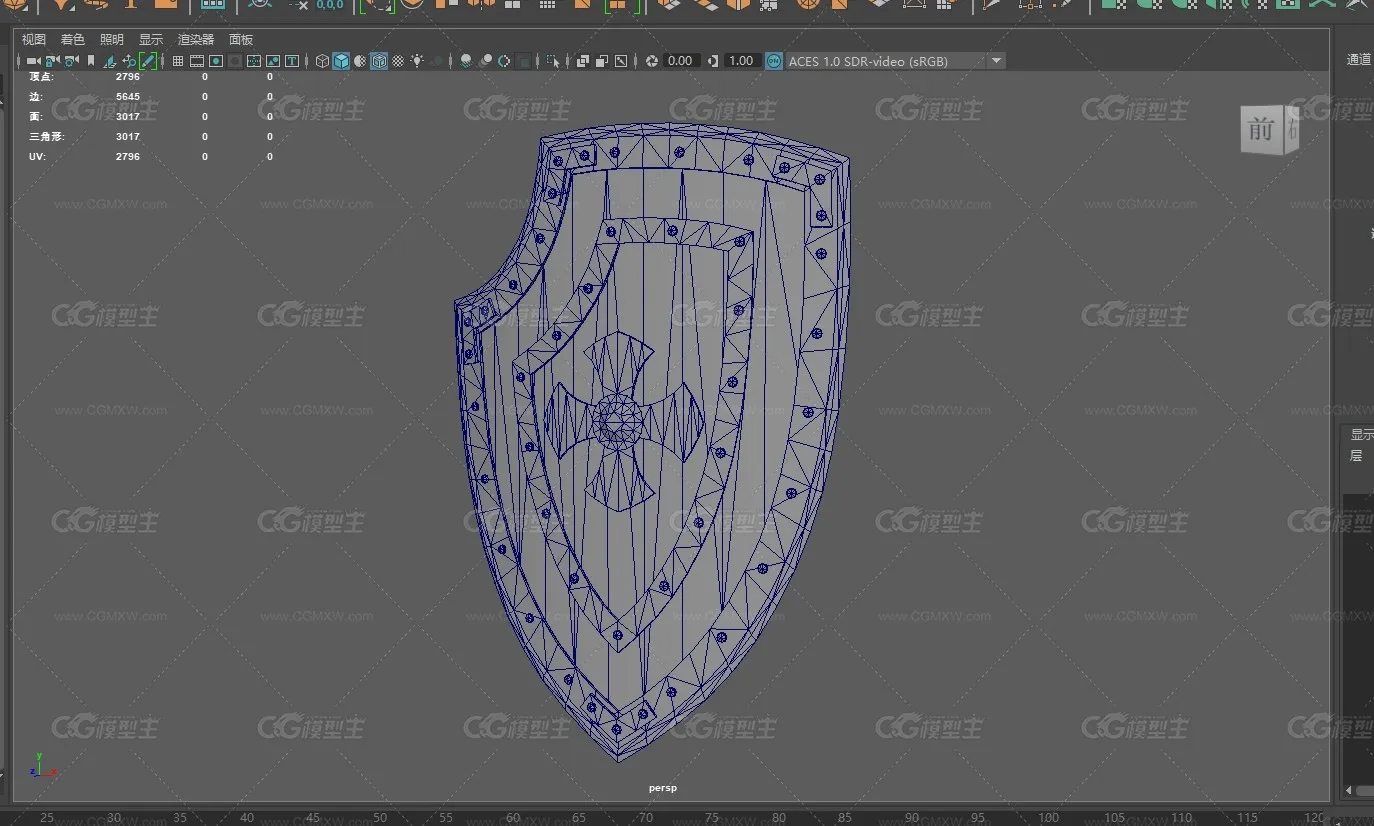Toggle Textured display mode
Screen dimensions: 1374x826
pyautogui.click(x=398, y=61)
